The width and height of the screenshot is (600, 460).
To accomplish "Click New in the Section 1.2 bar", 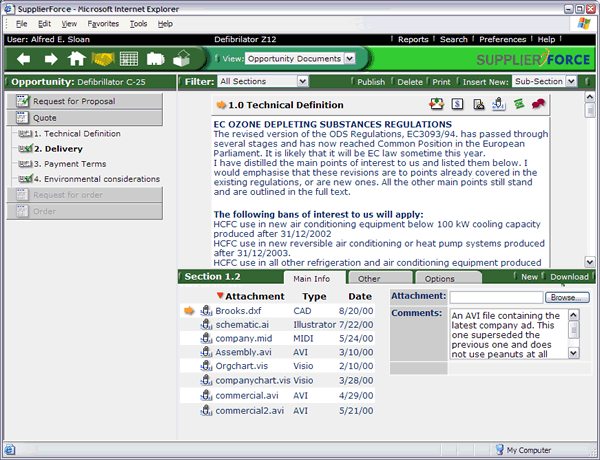I will [529, 277].
